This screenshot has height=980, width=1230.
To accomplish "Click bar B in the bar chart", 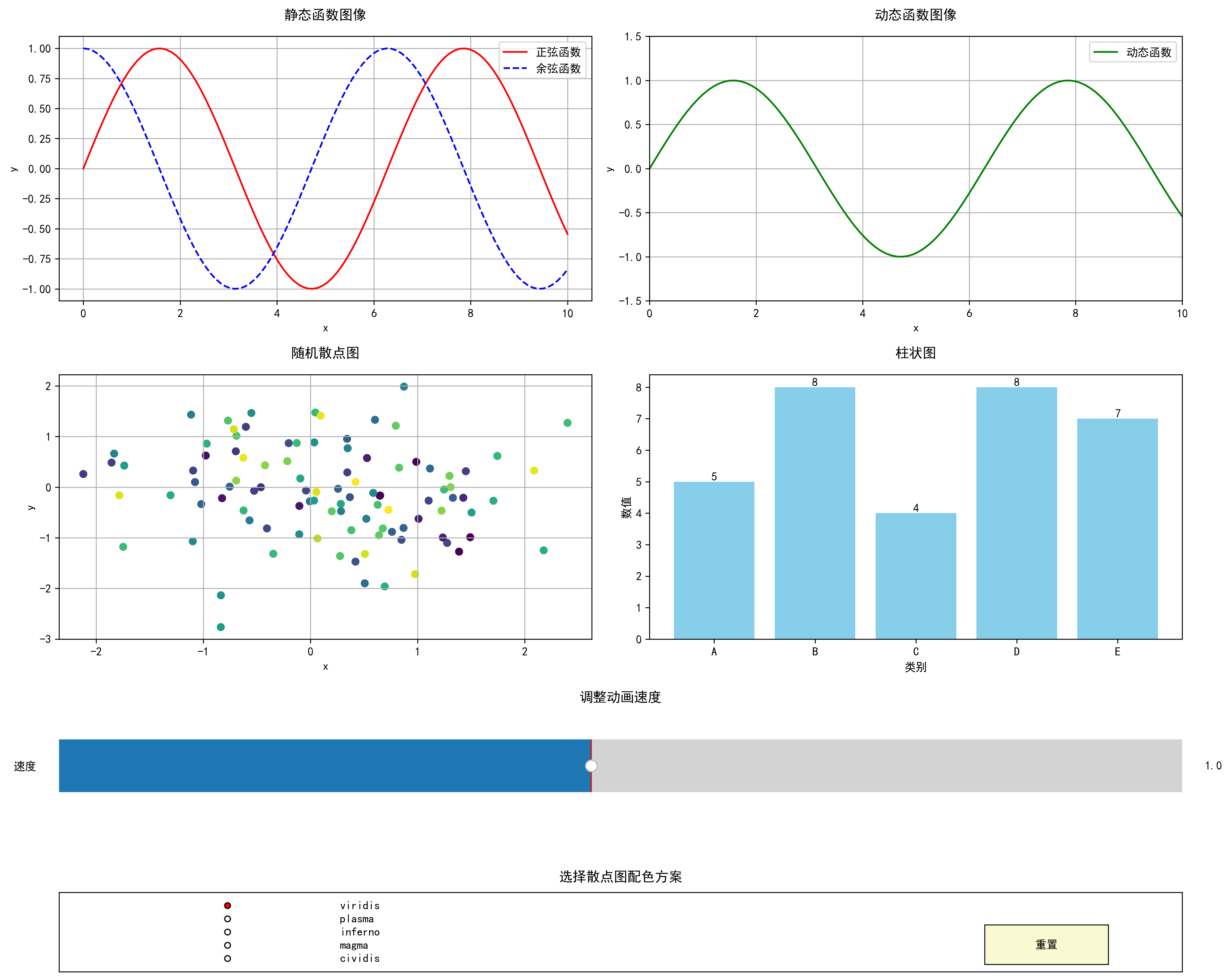I will pos(815,513).
